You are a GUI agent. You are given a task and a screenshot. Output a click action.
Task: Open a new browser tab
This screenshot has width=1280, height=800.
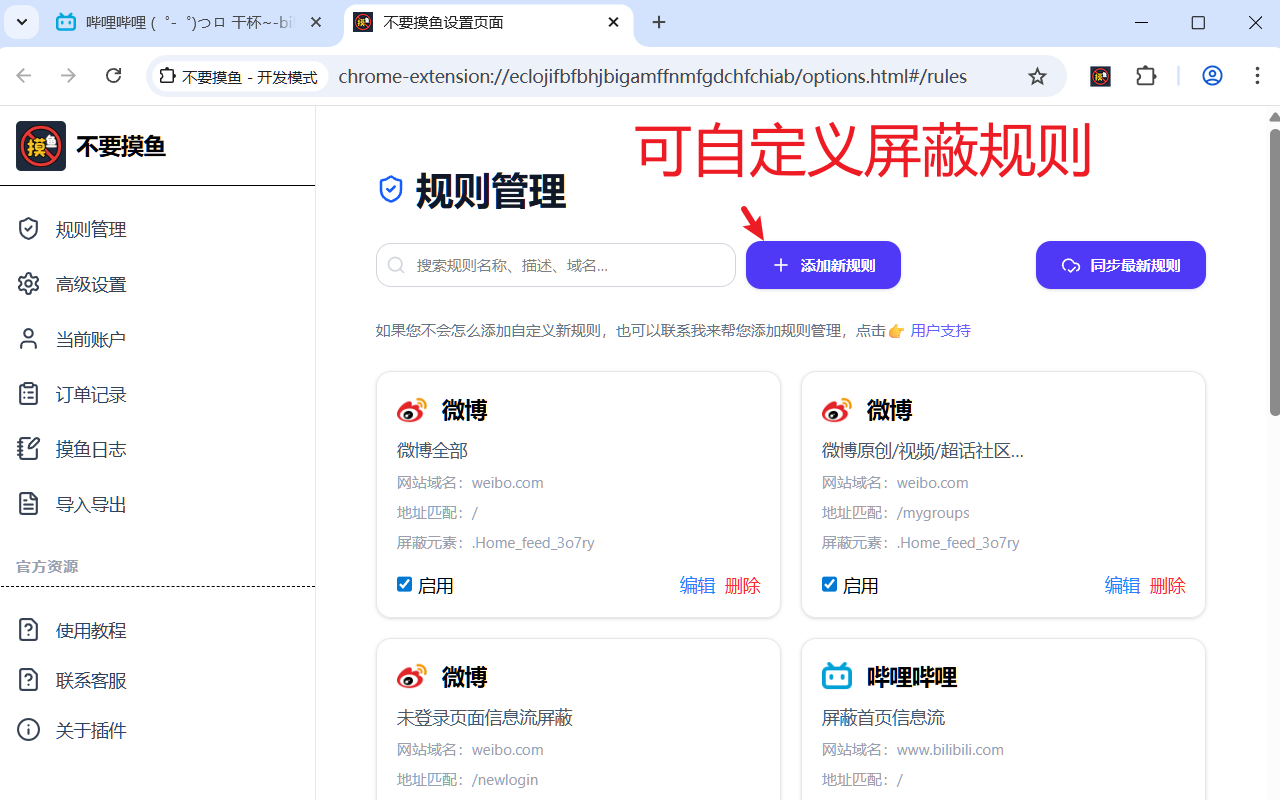point(659,23)
